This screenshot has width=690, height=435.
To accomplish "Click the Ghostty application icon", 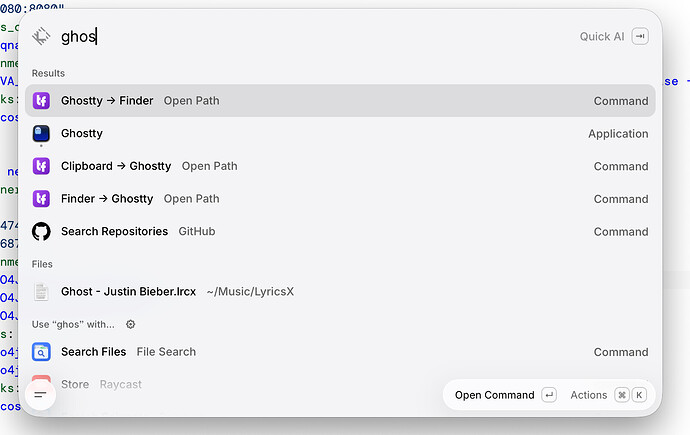I will [41, 134].
